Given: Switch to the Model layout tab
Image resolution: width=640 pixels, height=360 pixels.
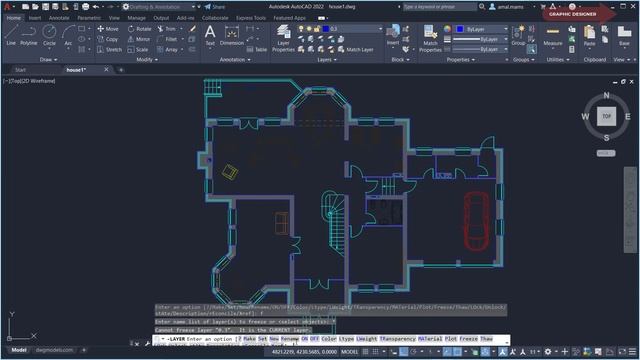Looking at the screenshot, I should pyautogui.click(x=19, y=350).
